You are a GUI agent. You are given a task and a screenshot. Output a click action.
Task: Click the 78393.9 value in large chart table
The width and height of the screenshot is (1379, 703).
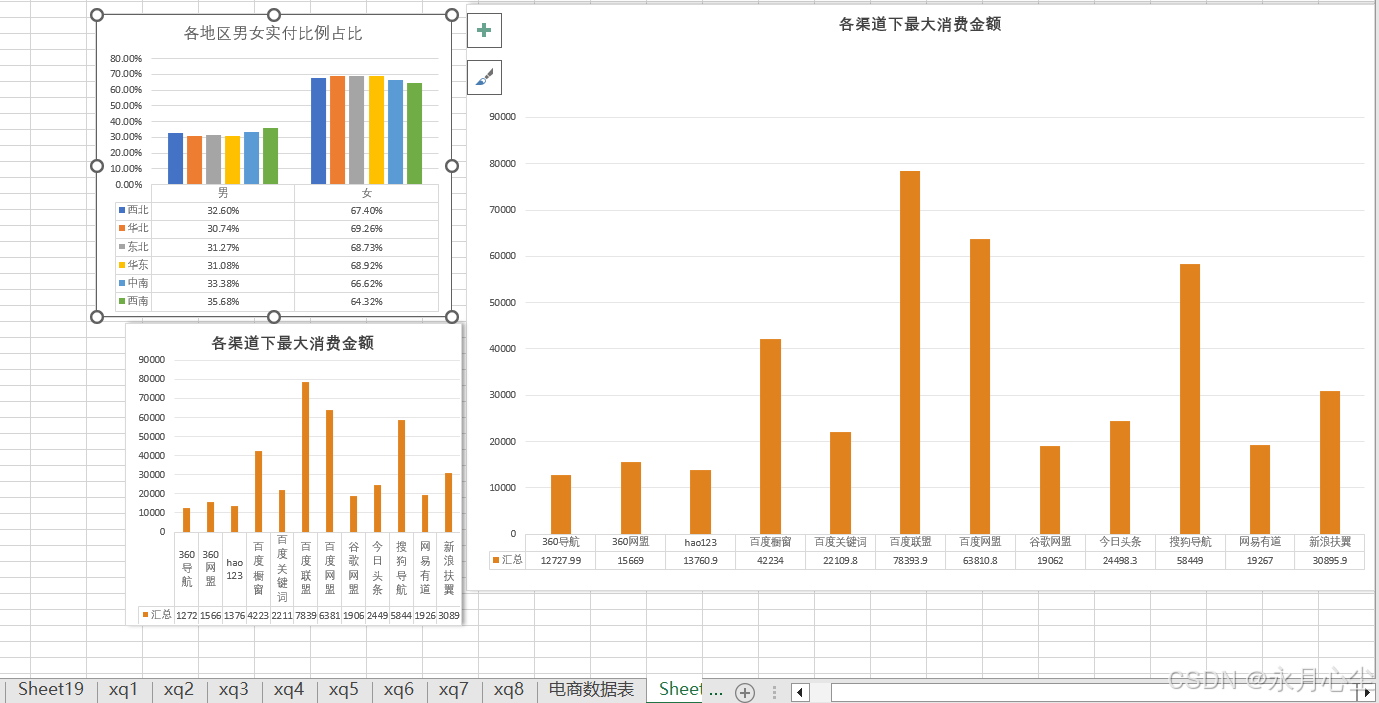pyautogui.click(x=910, y=560)
